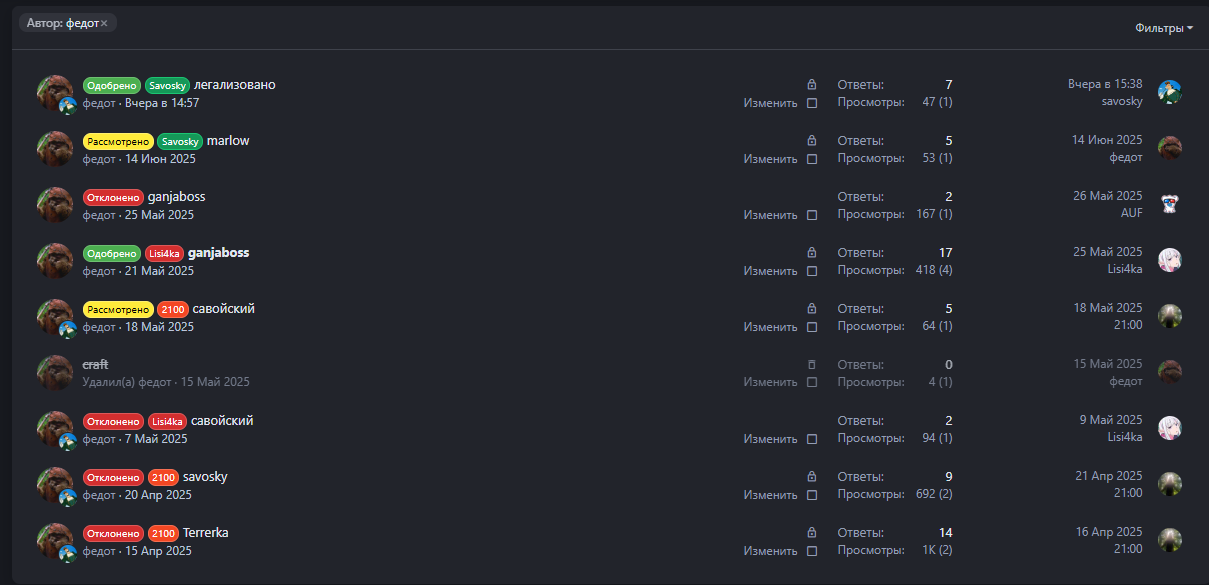Click lock icon on "легализовано" thread row
The image size is (1209, 585).
812,85
